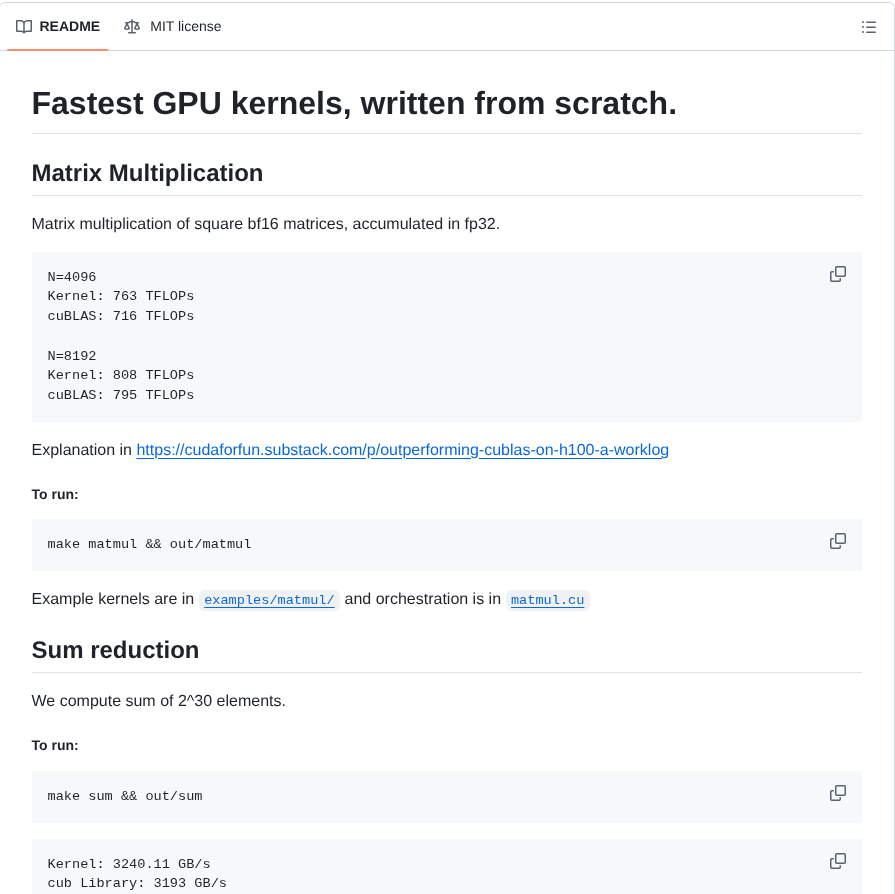
Task: Click the 'make sum && out/sum' text
Action: pyautogui.click(x=125, y=795)
